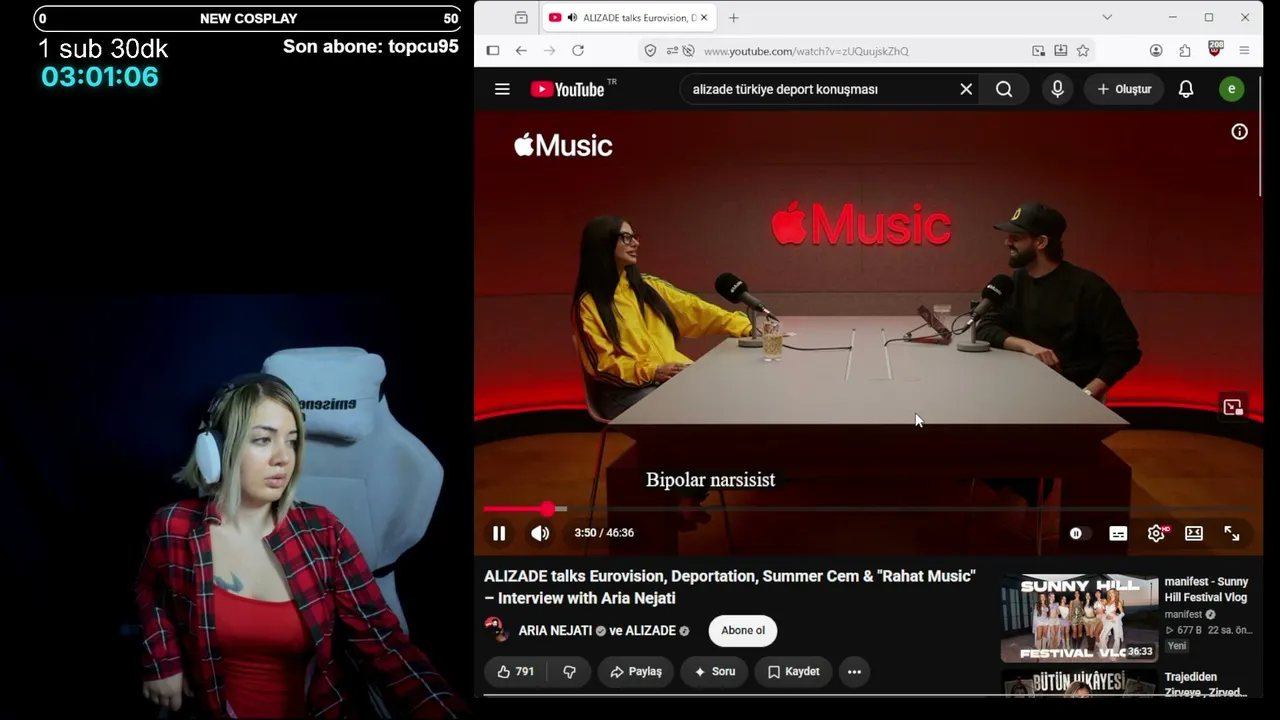Toggle the browser sidebar panel
This screenshot has height=720, width=1280.
pos(493,51)
